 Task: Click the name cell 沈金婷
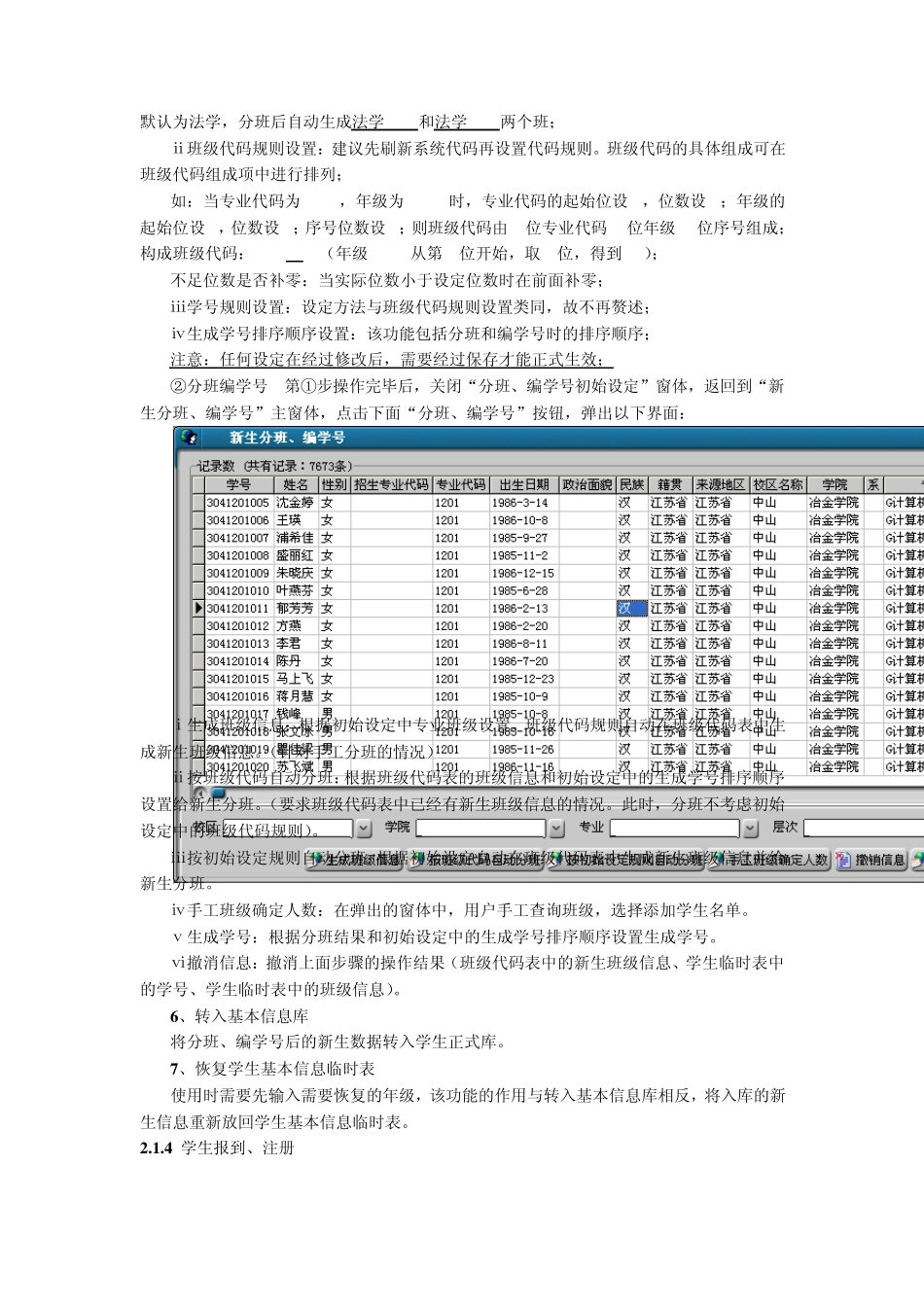click(296, 503)
